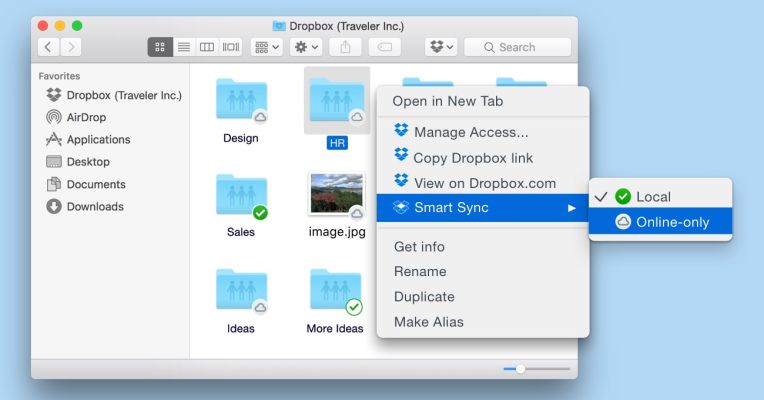Select the HR shared folder icon
Viewport: 764px width, 400px height.
tap(337, 100)
